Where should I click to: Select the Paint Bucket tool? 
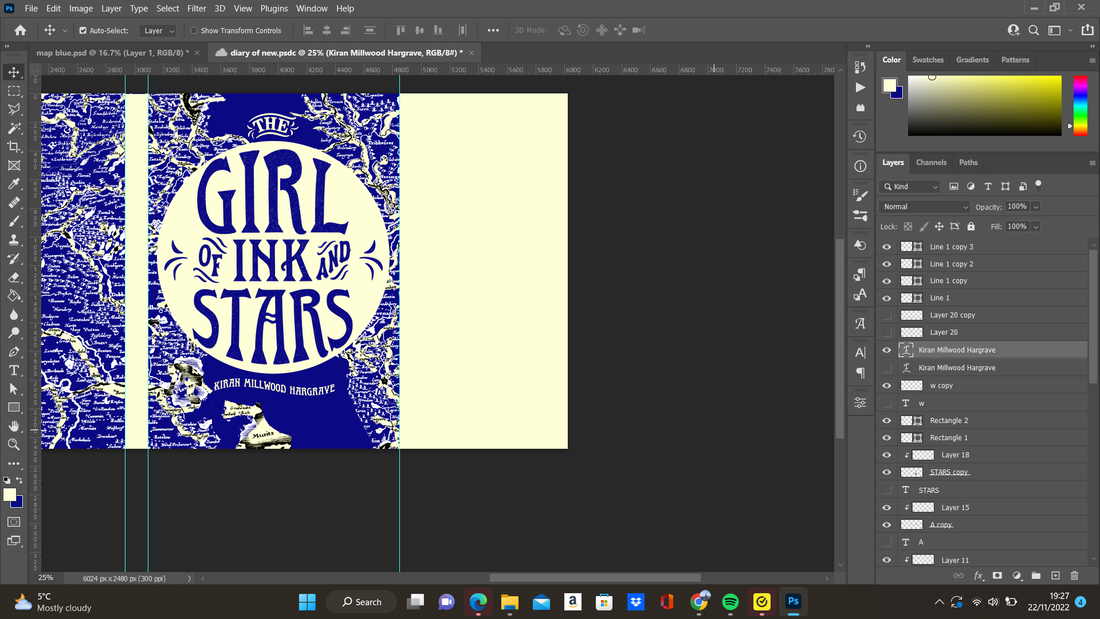(13, 295)
